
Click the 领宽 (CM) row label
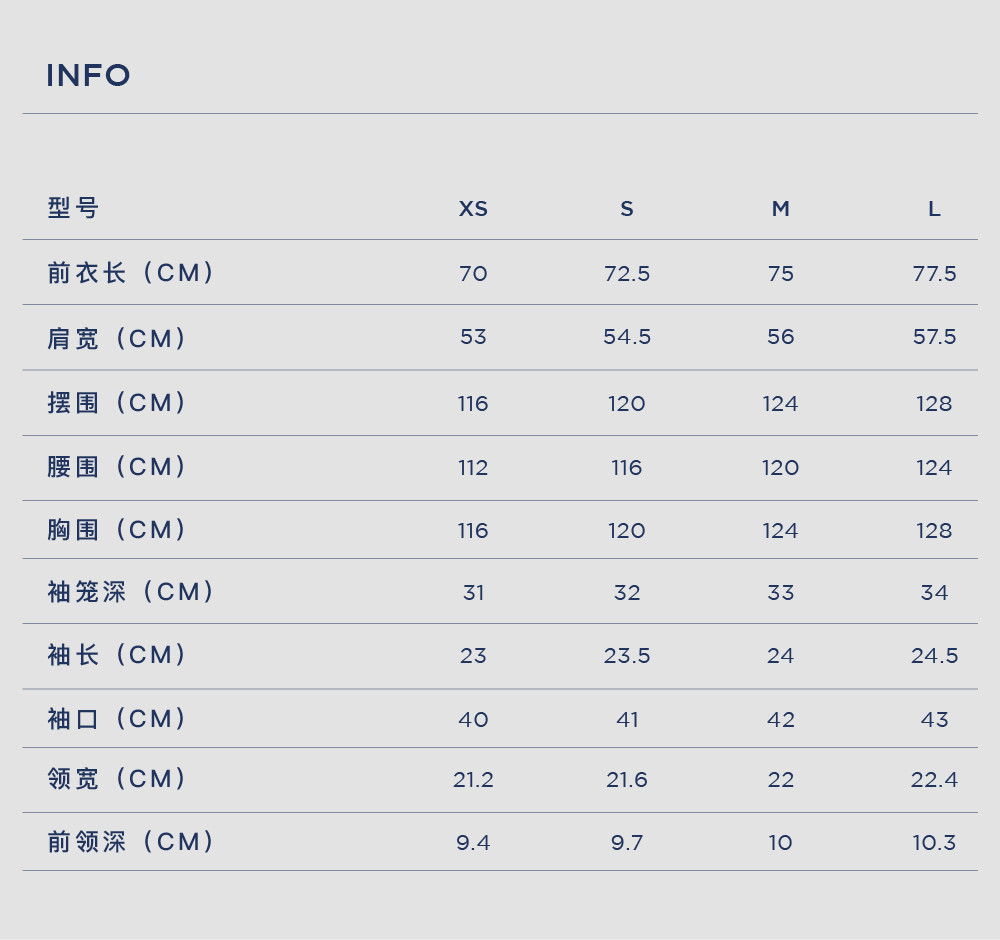tap(117, 779)
